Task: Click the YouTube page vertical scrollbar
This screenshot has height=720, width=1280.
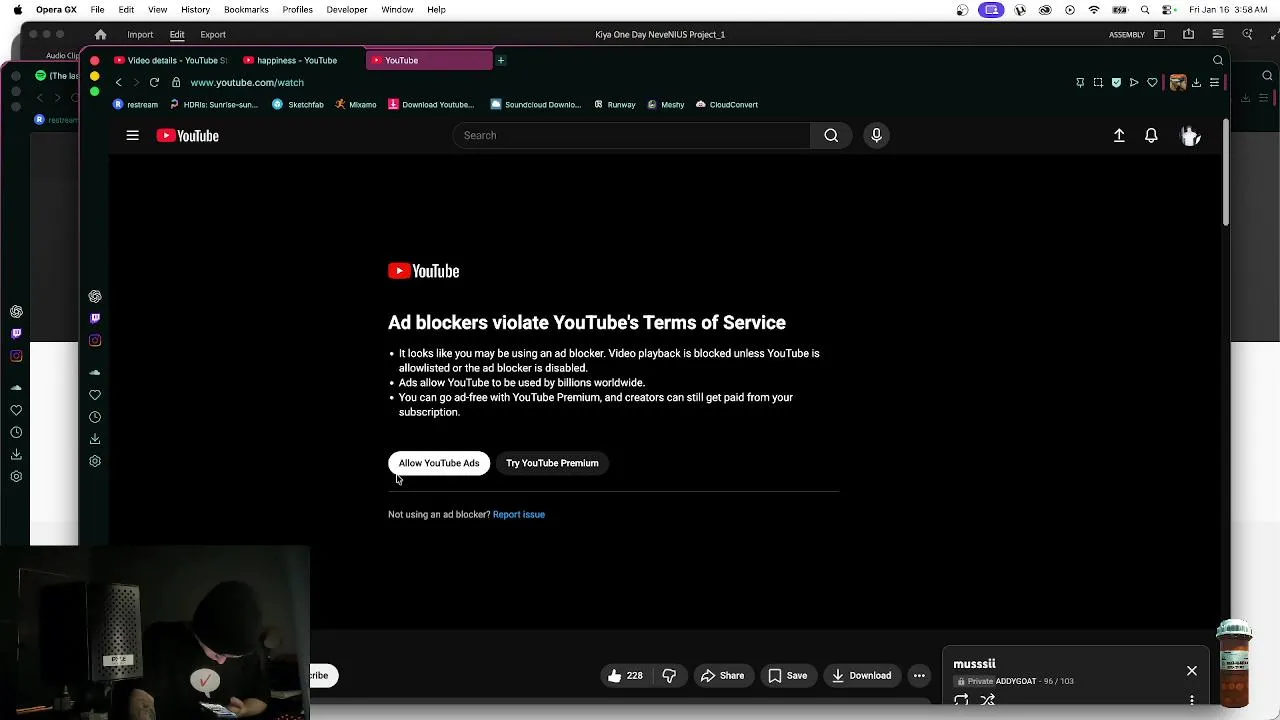Action: coord(1225,170)
